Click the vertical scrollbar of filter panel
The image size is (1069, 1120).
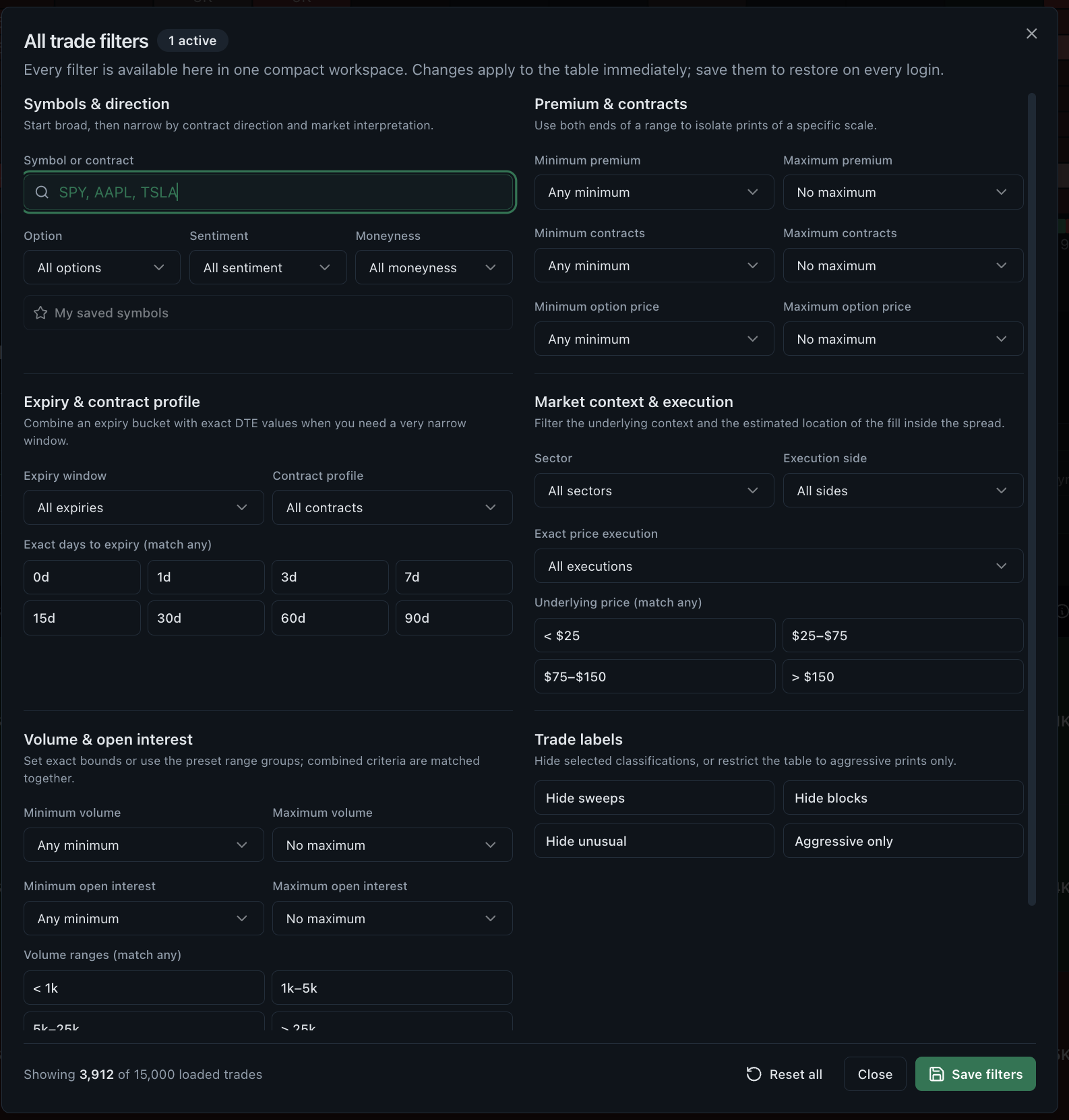click(1032, 499)
